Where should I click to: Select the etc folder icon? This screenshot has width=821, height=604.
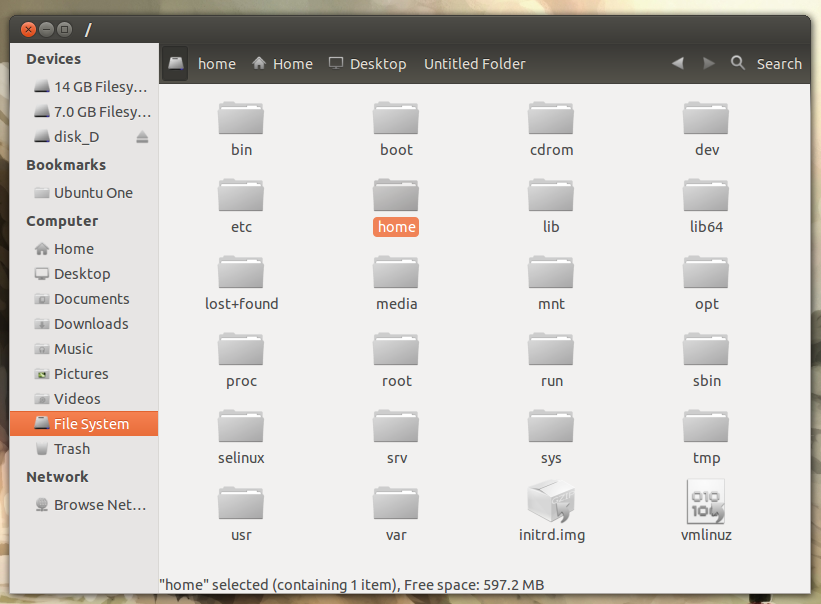pos(241,195)
